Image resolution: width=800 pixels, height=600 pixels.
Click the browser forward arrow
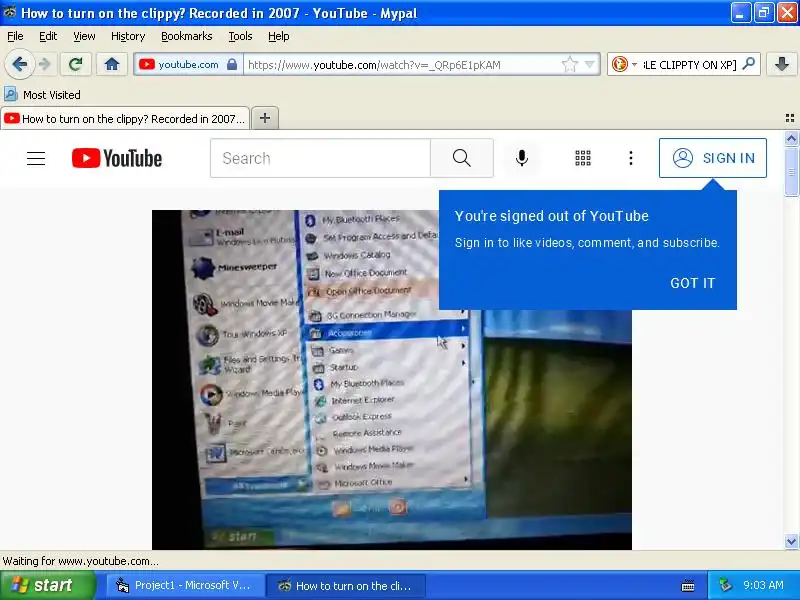45,64
